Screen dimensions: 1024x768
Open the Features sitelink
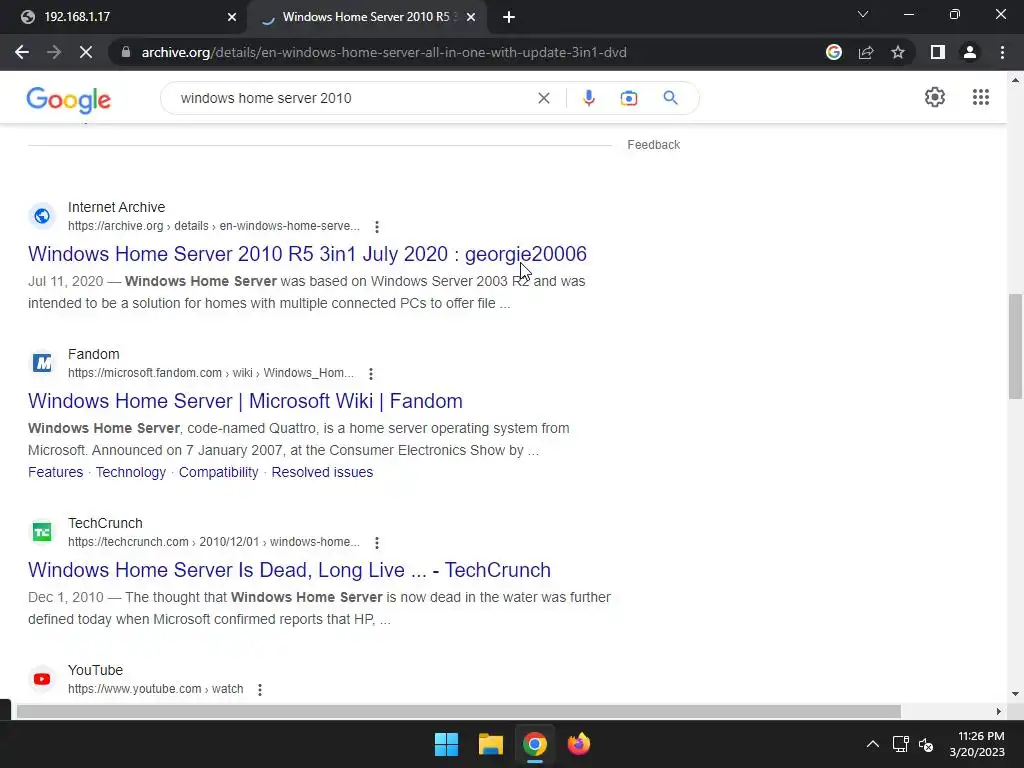pyautogui.click(x=56, y=472)
